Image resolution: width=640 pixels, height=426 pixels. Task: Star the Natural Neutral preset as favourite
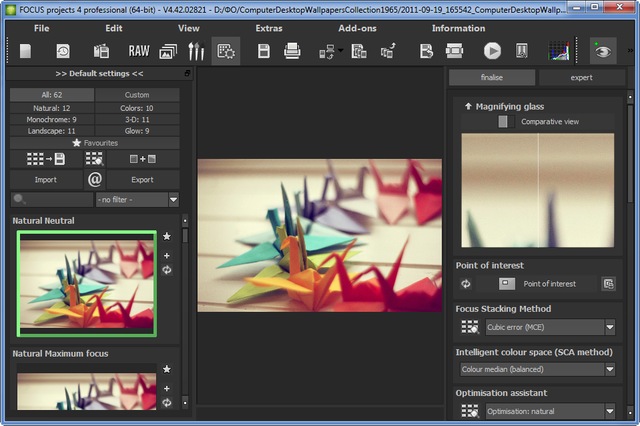(x=167, y=236)
